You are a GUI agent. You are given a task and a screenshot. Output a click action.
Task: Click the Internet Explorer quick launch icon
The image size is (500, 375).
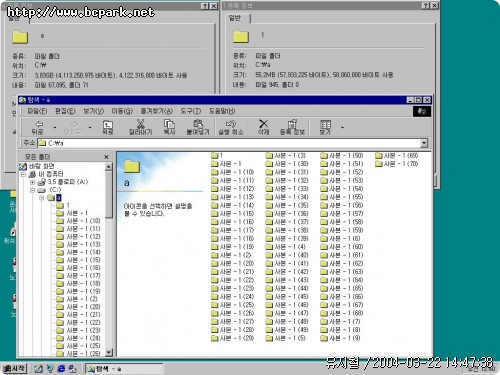click(61, 369)
